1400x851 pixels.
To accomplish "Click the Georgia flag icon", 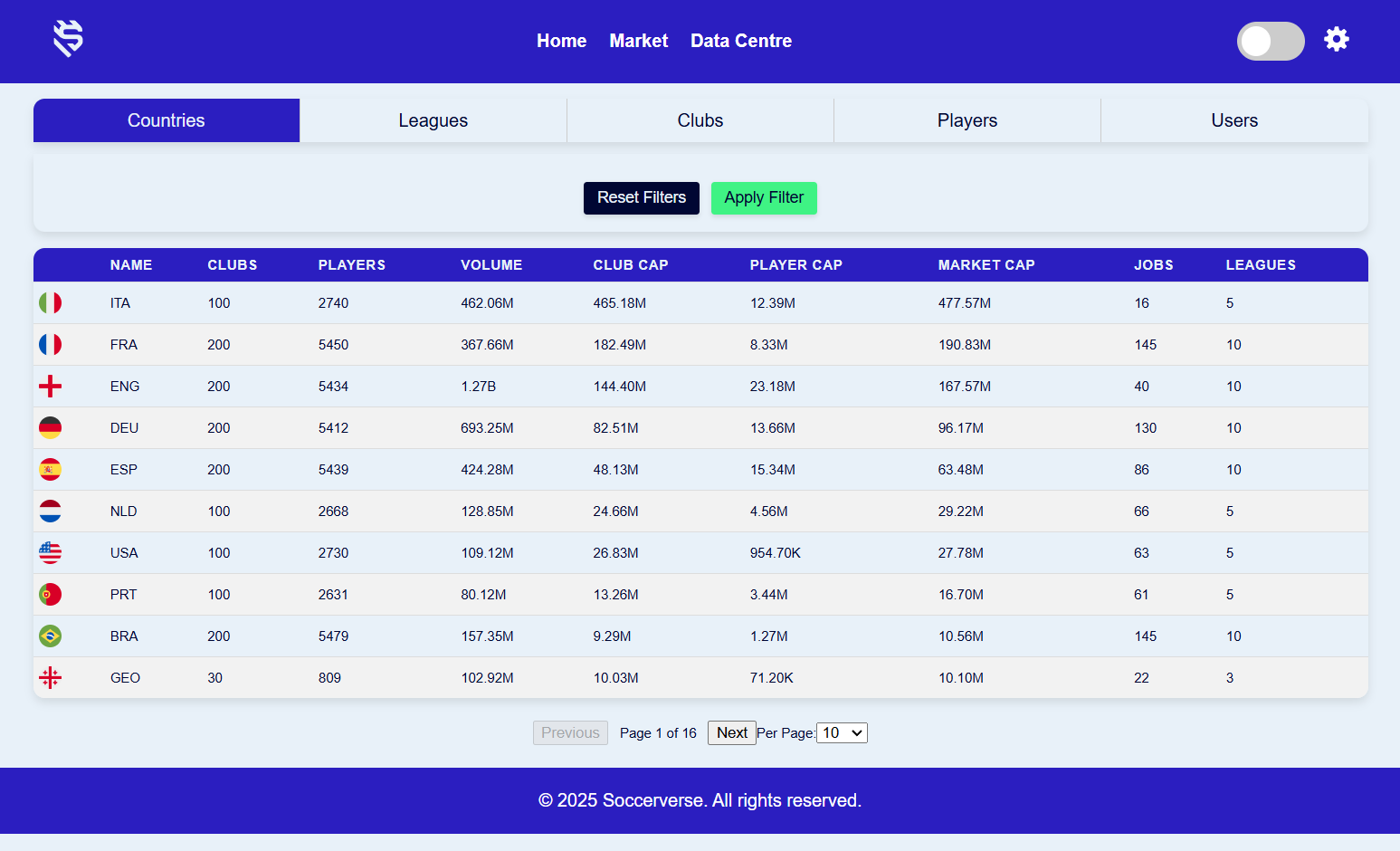I will [x=50, y=677].
